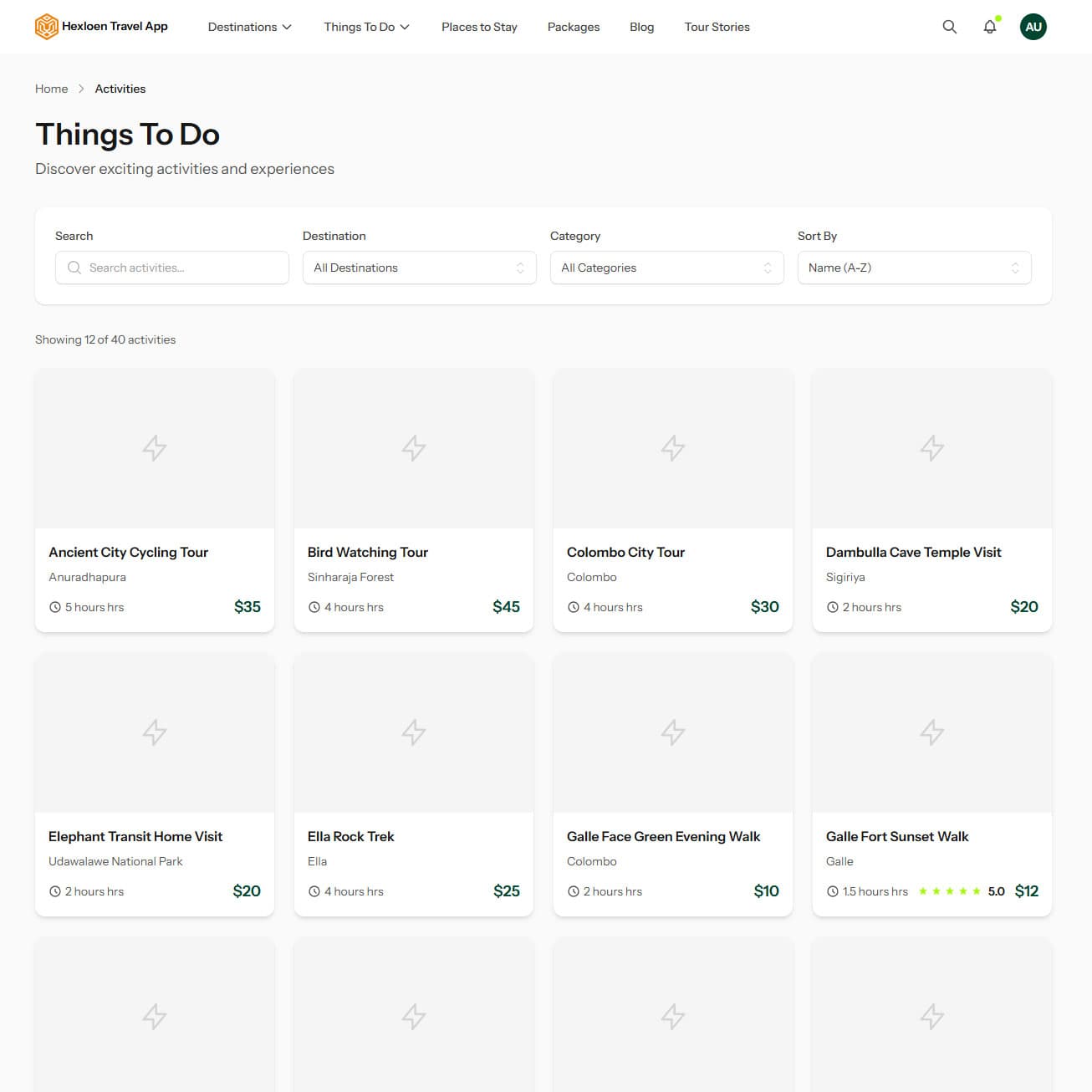Click the search icon inside the activities search box
This screenshot has width=1092, height=1092.
tap(74, 268)
